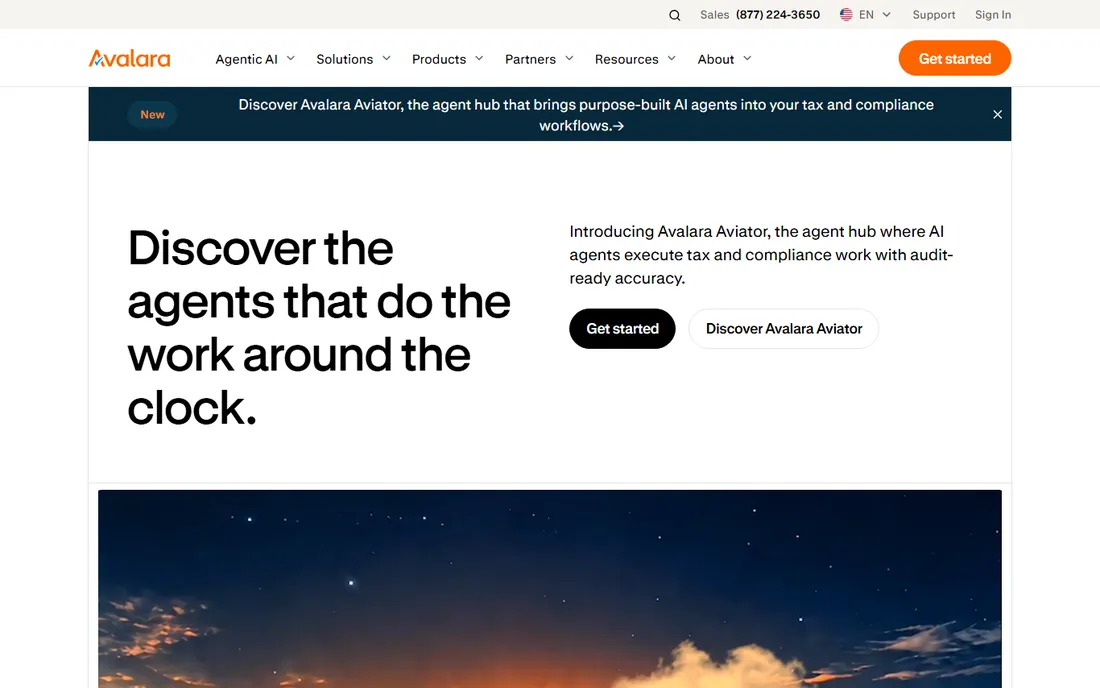This screenshot has width=1100, height=688.
Task: Click the black Get started button
Action: [x=622, y=329]
